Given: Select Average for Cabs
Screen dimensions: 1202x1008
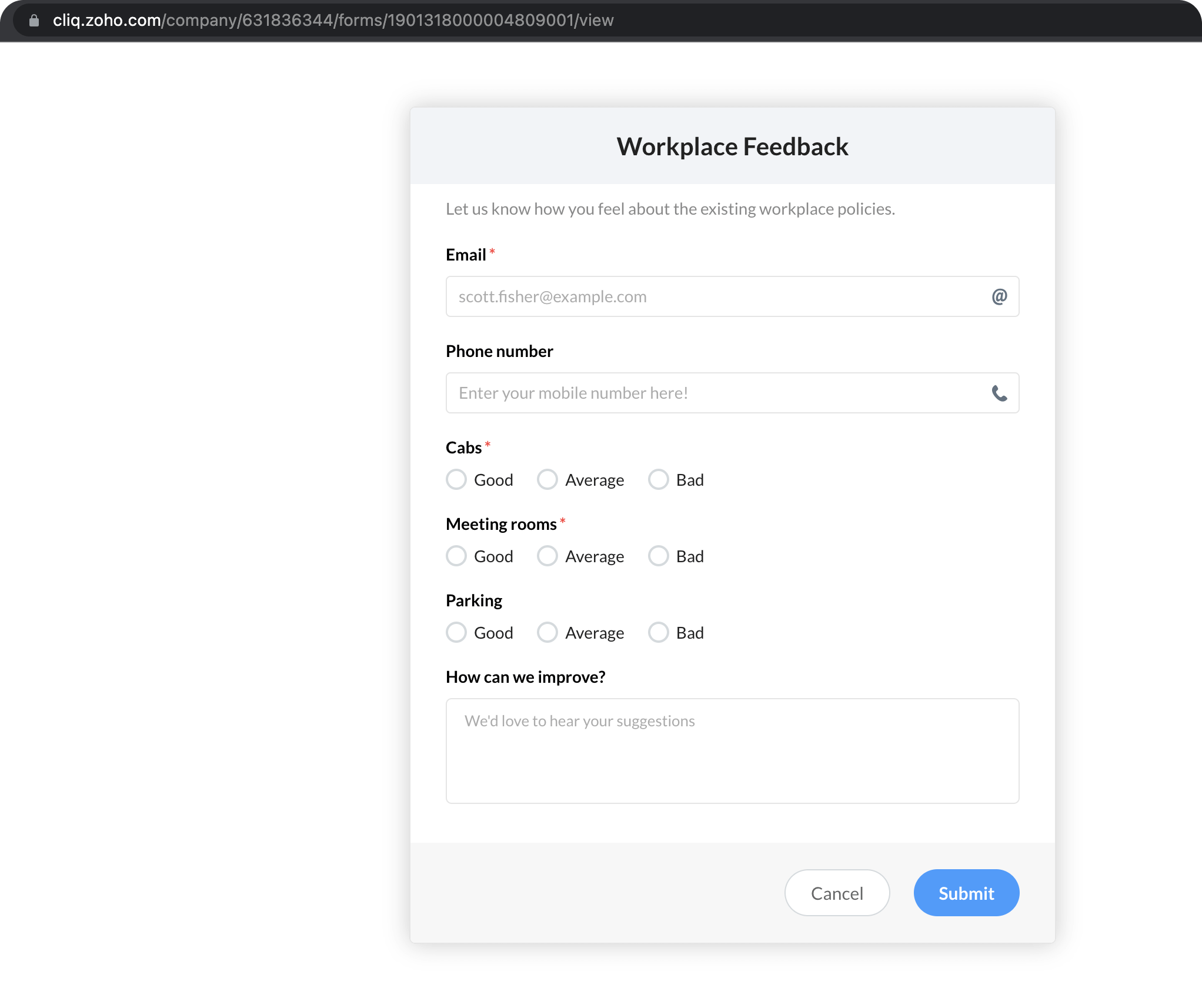Looking at the screenshot, I should 547,479.
